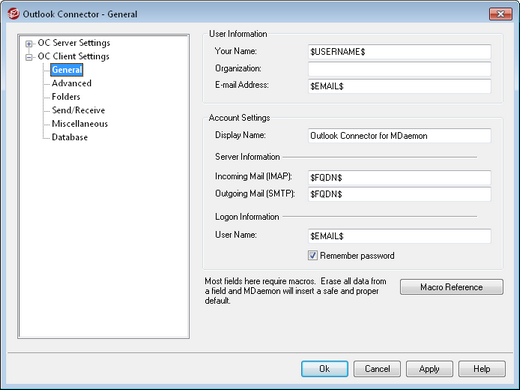Go to the Miscellaneous settings page
This screenshot has height=390, width=520.
(80, 124)
